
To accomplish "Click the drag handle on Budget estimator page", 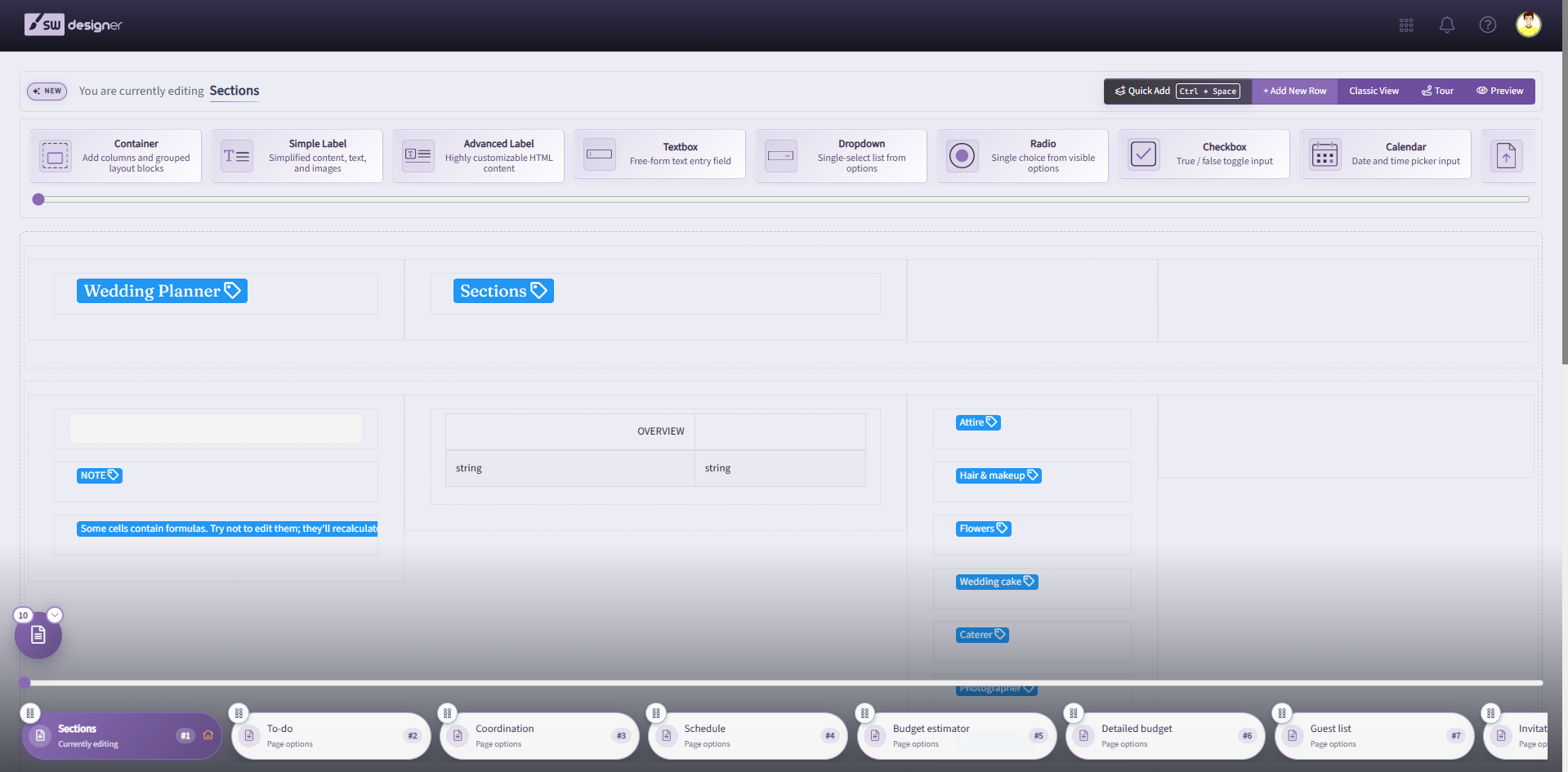I will [864, 713].
